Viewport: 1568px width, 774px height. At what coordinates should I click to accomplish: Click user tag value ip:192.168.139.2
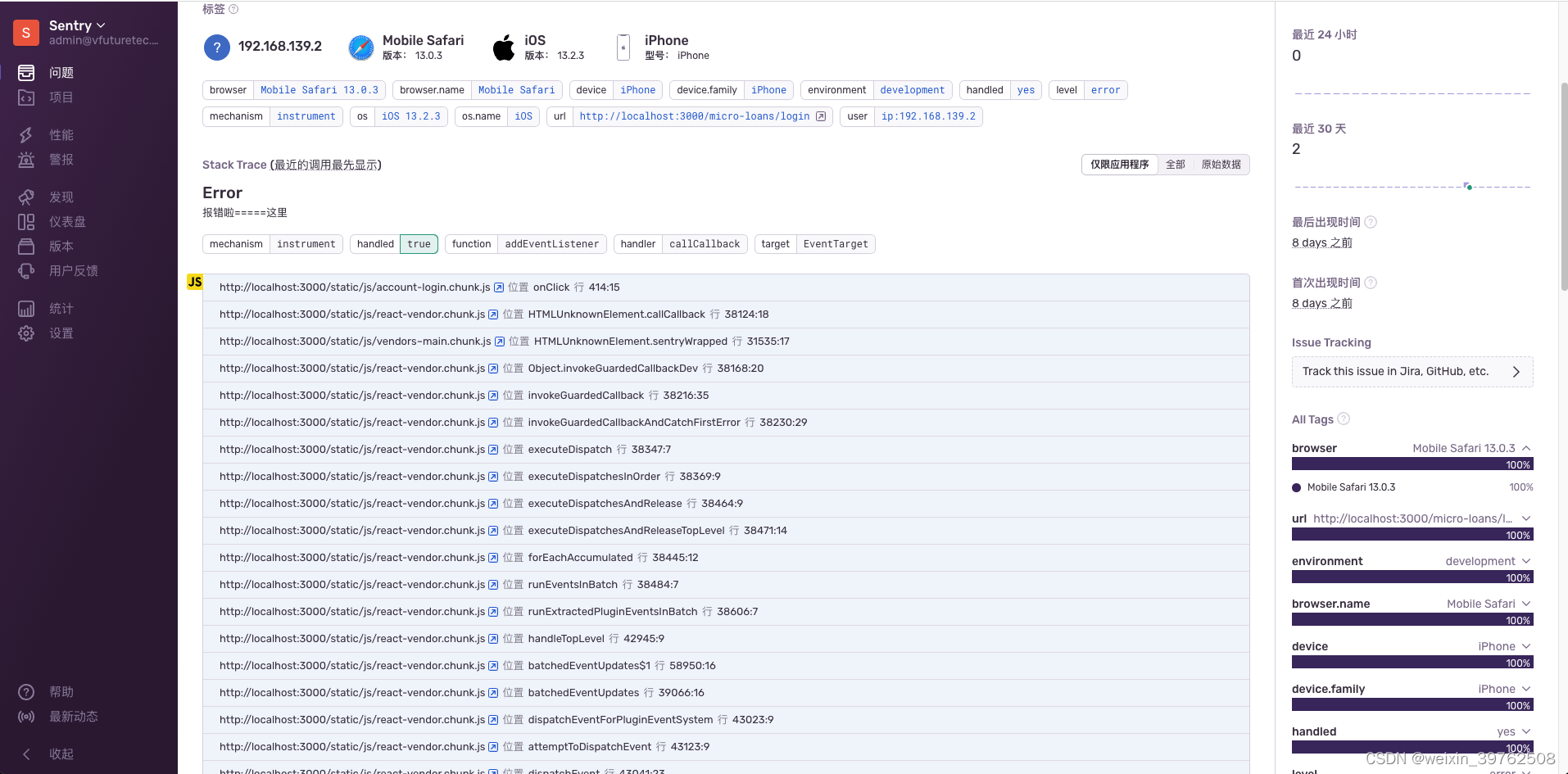click(x=928, y=116)
